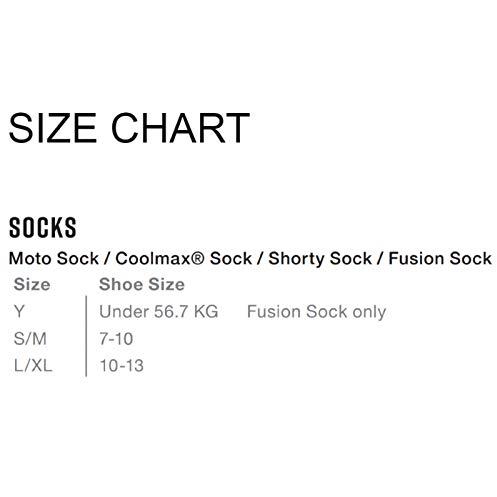
Task: Click the registered trademark symbol after Coolmax
Action: [x=198, y=257]
